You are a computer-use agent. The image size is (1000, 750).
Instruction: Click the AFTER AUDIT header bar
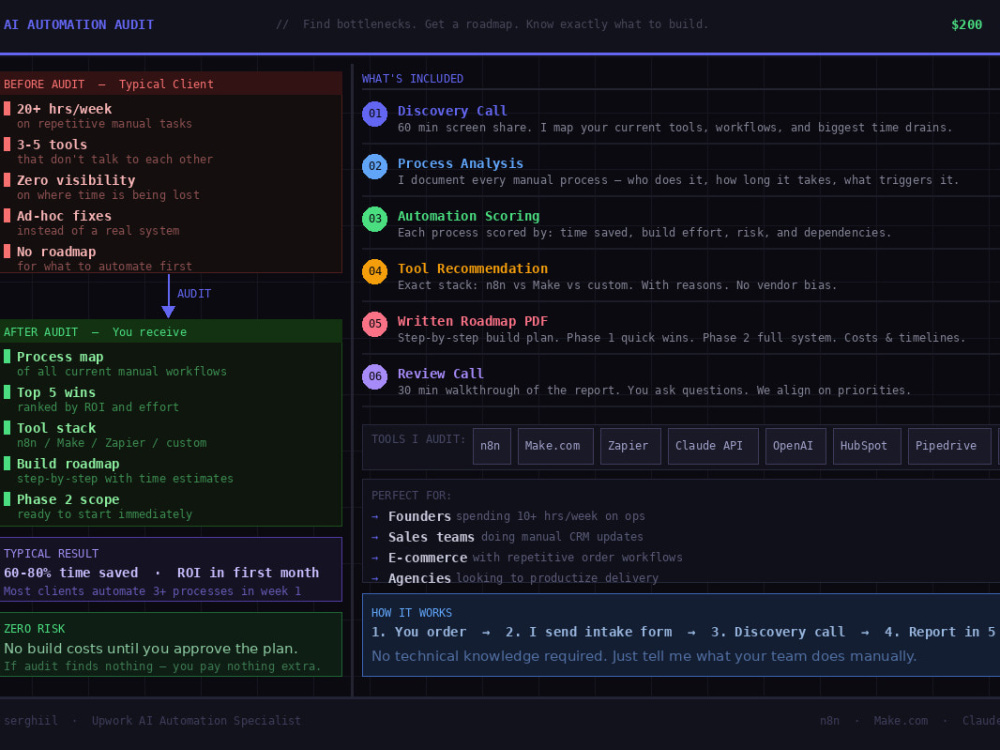pyautogui.click(x=171, y=332)
